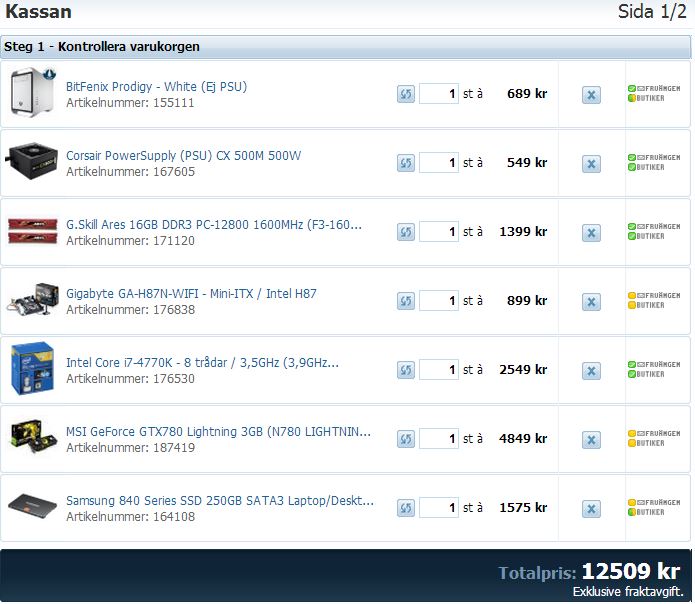Click the Corsair power supply thumbnail
695x604 pixels.
31,161
